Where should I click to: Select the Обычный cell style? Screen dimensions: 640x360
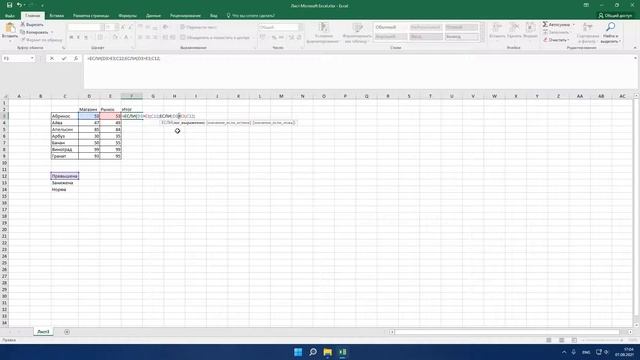coord(390,27)
